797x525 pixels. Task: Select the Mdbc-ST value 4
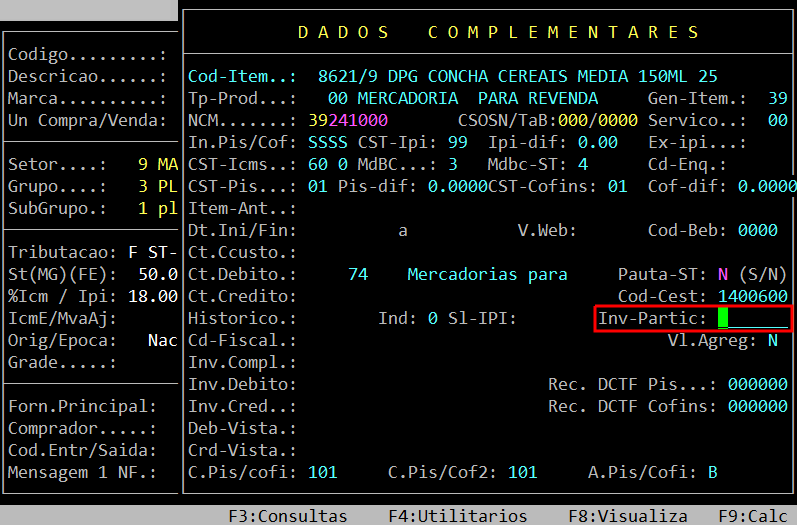click(x=582, y=164)
